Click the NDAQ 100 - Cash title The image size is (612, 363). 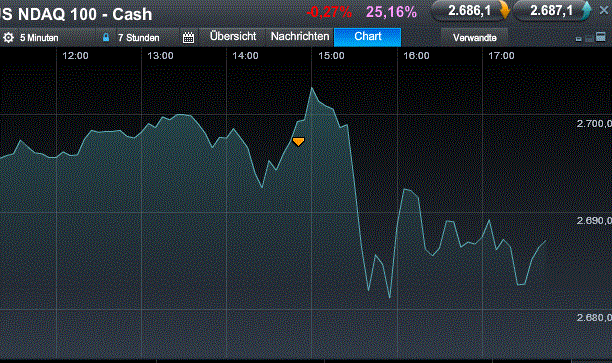(76, 14)
